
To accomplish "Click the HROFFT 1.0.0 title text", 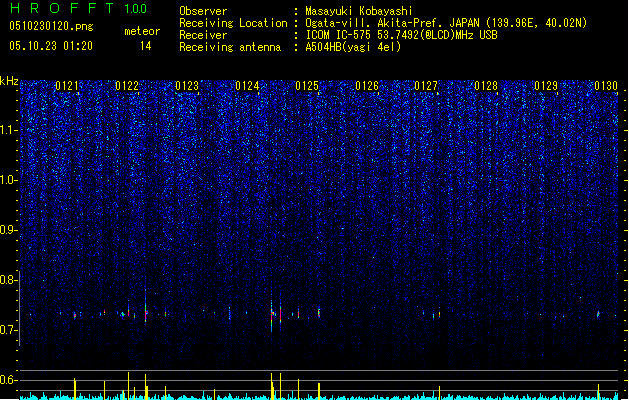I will tap(79, 8).
